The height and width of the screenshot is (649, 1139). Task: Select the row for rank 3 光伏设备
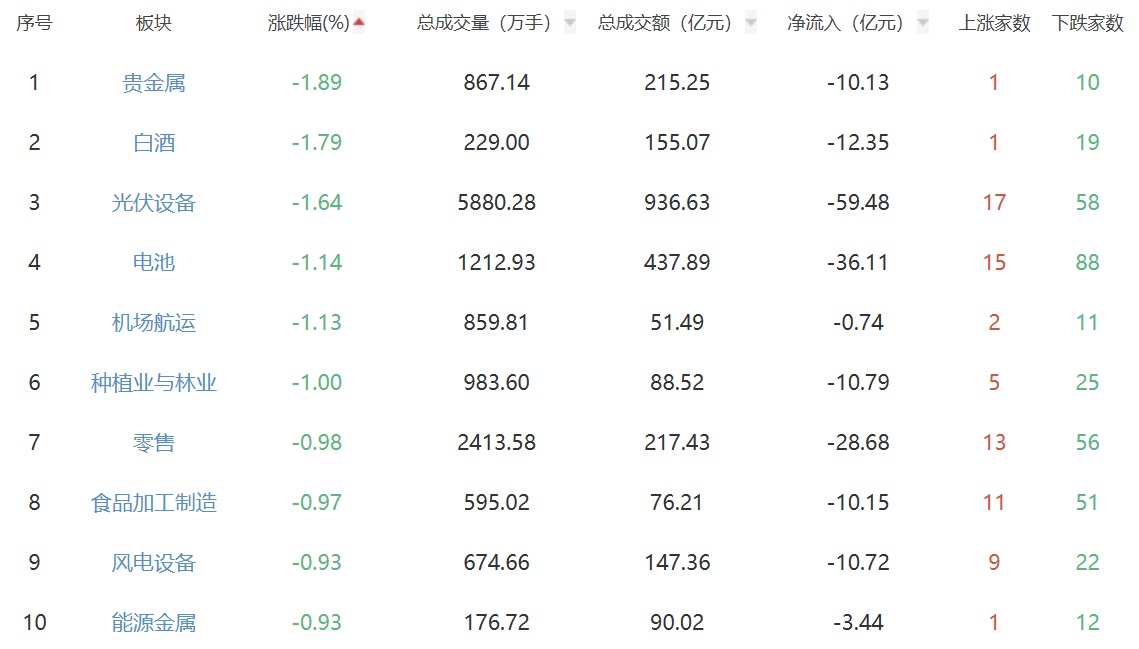500,203
